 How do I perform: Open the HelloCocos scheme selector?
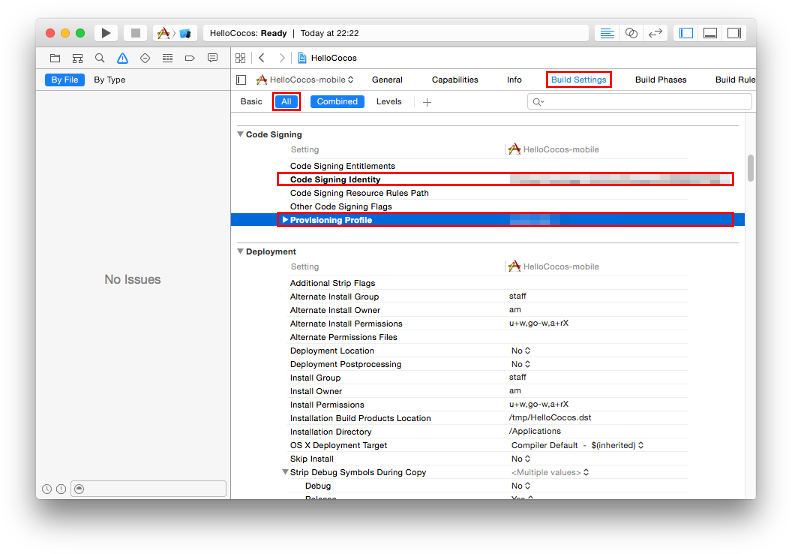point(174,33)
